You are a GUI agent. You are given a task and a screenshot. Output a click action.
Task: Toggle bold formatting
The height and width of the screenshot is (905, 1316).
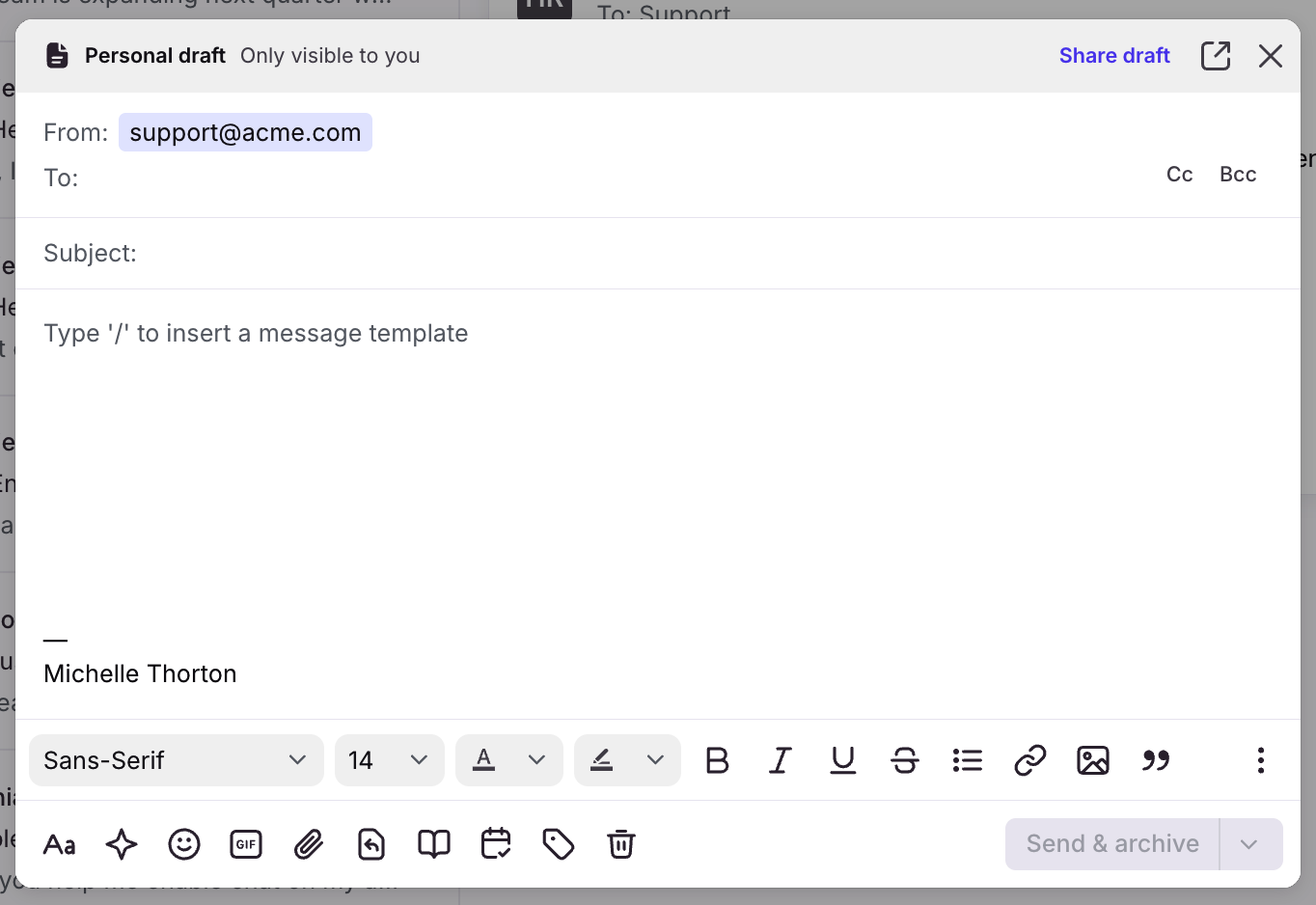(717, 760)
